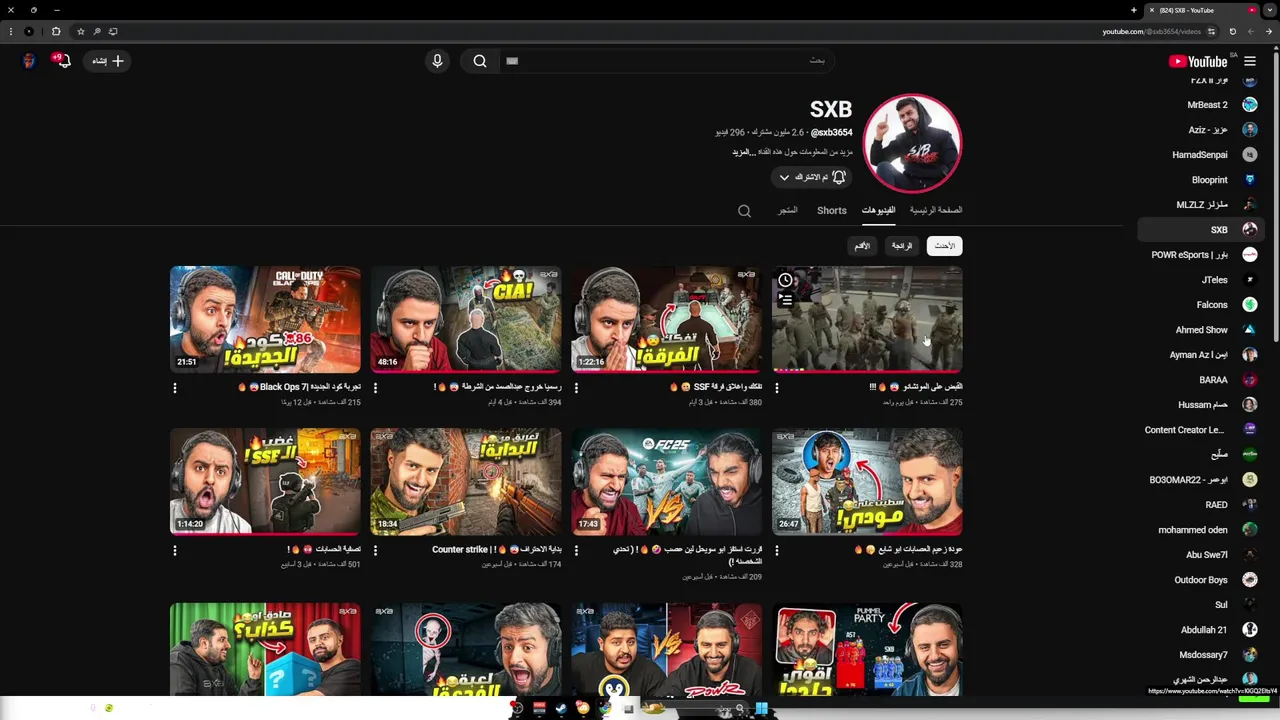The width and height of the screenshot is (1280, 720).
Task: Open options menu for the 1:14:20 video
Action: (175, 550)
